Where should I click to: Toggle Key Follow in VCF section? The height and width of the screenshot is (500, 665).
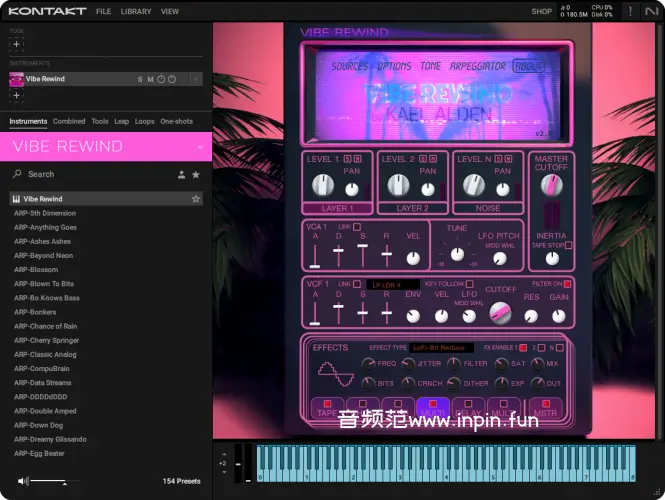[469, 284]
